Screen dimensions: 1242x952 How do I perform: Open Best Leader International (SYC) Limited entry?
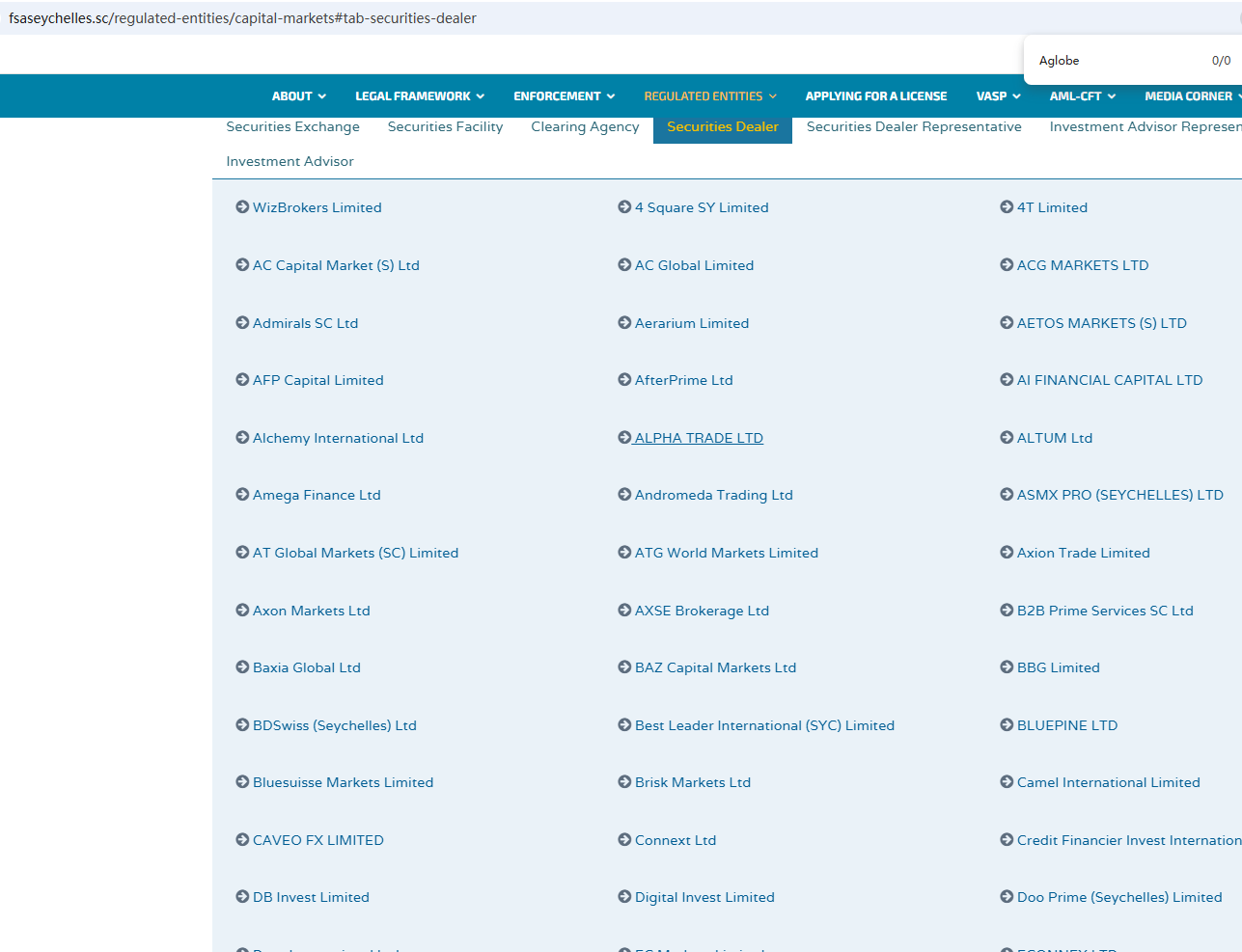tap(765, 725)
